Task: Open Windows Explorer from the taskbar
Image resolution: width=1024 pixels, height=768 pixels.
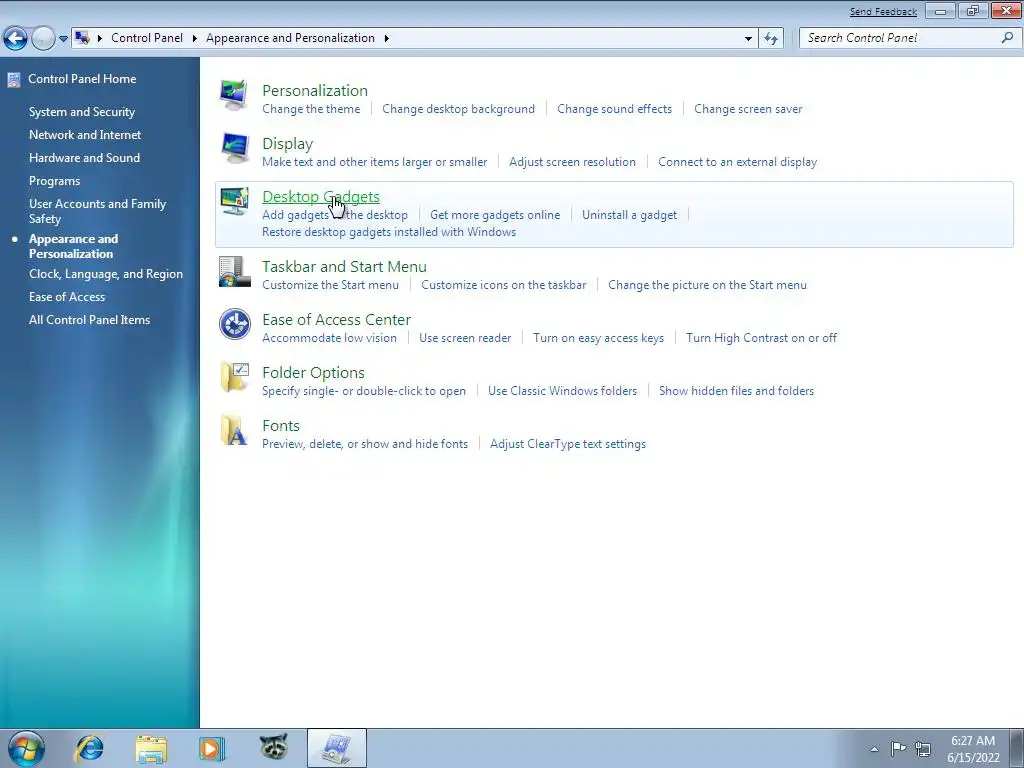Action: pyautogui.click(x=151, y=748)
